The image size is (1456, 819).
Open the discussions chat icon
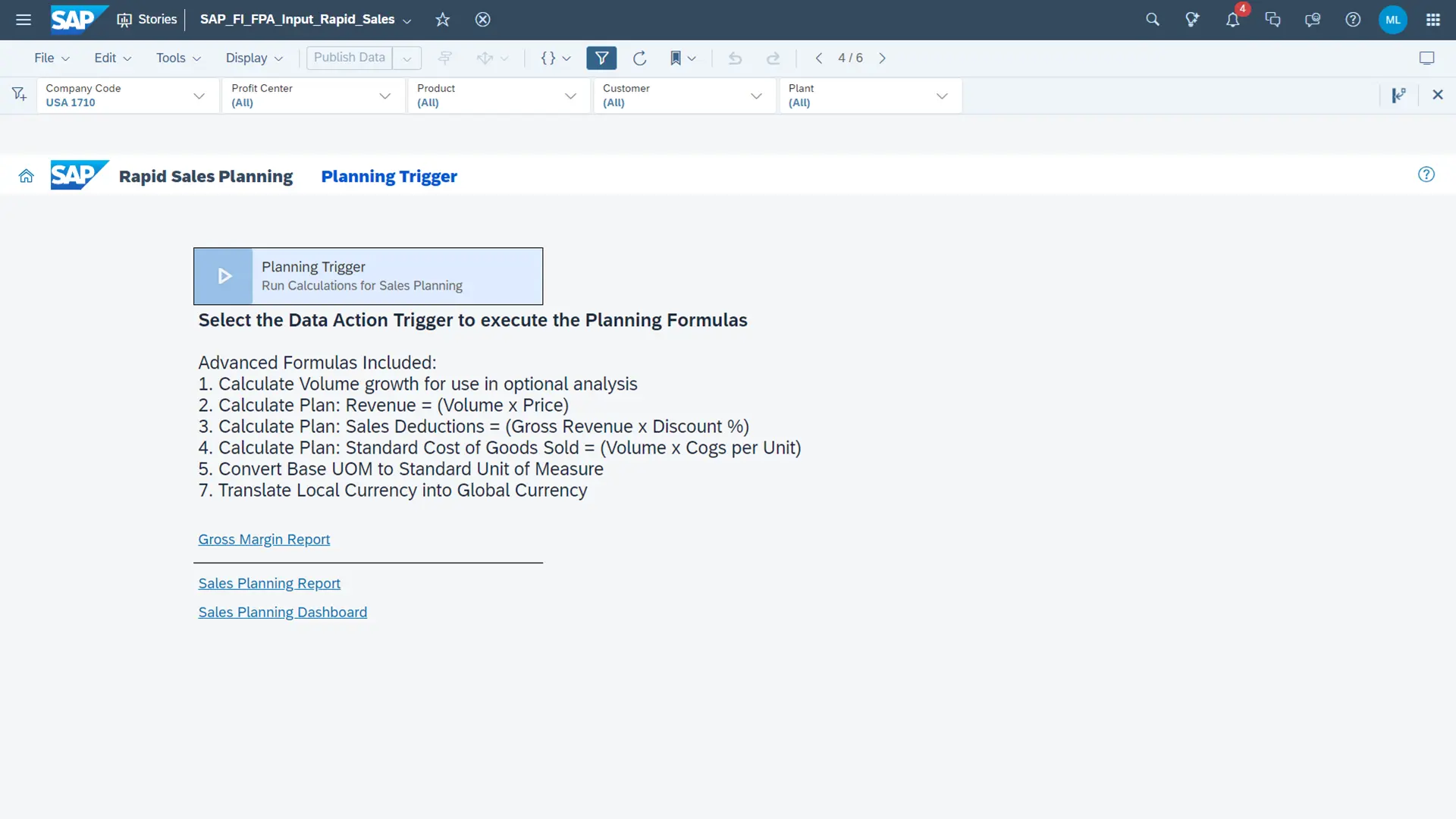[1273, 20]
